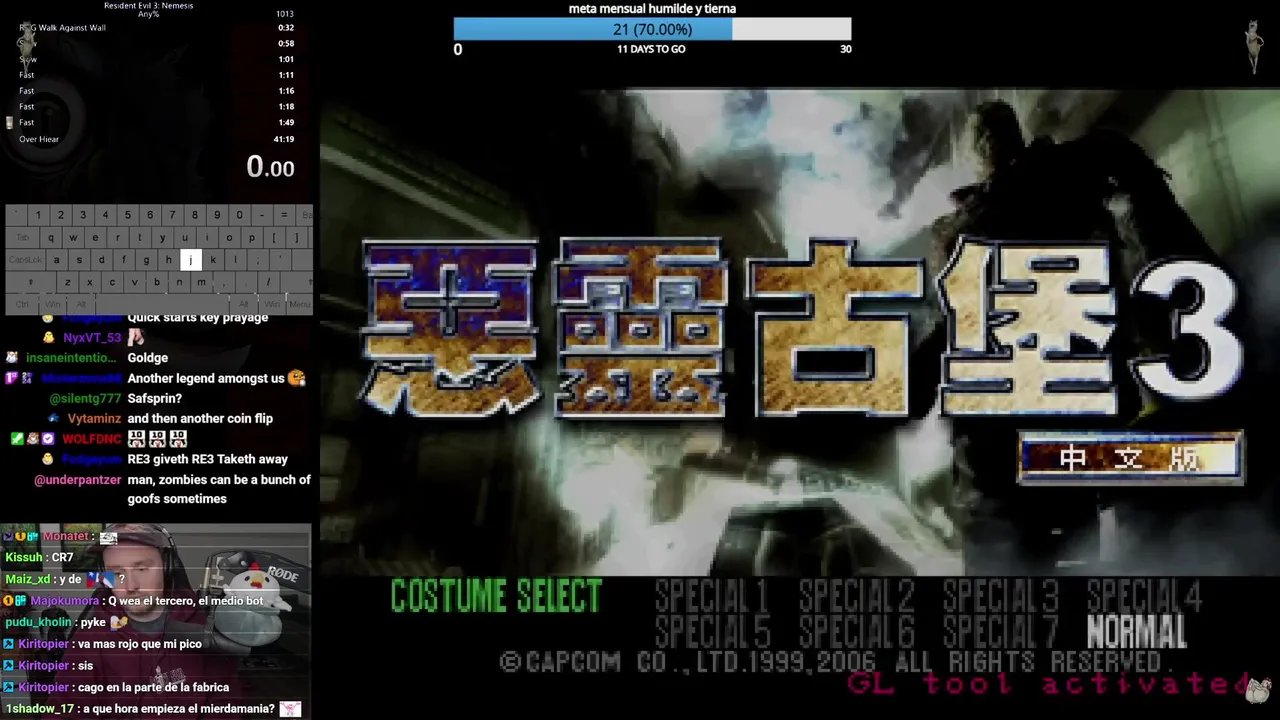Click the Tab key on keyboard overlay

click(22, 238)
